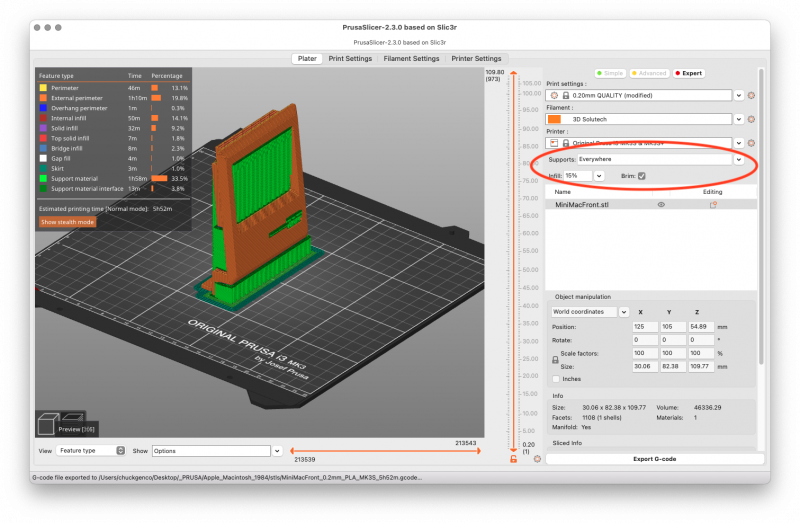Select Simple mode

(x=610, y=73)
